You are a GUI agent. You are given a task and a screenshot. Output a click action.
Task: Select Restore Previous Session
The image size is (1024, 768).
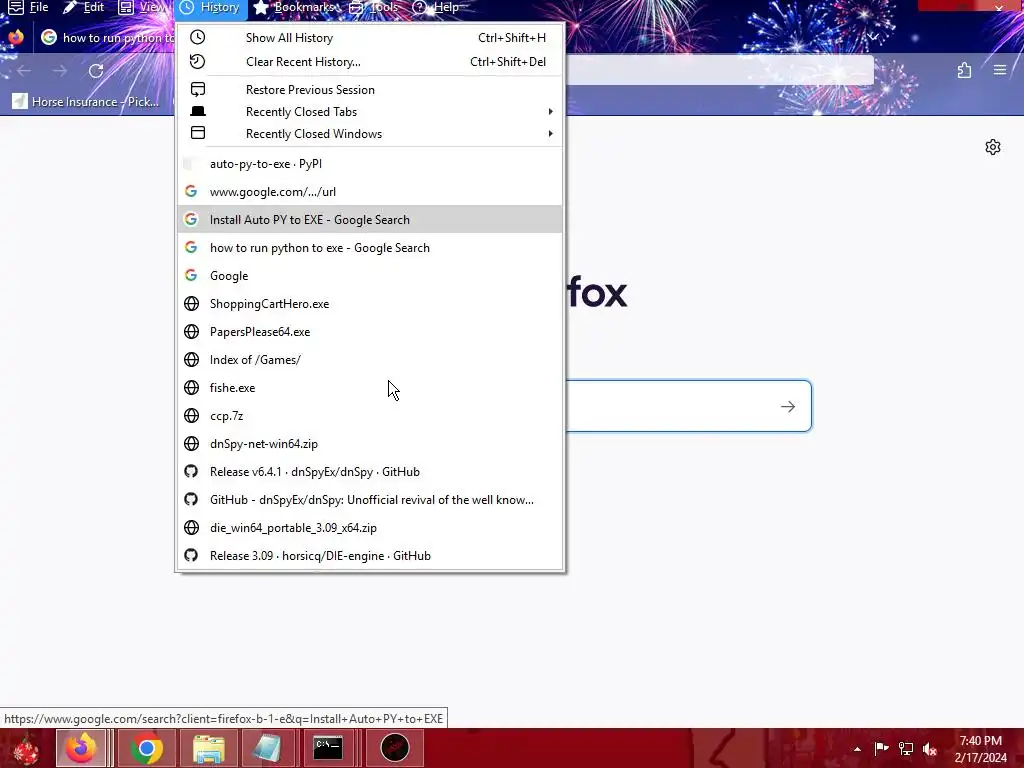(370, 89)
